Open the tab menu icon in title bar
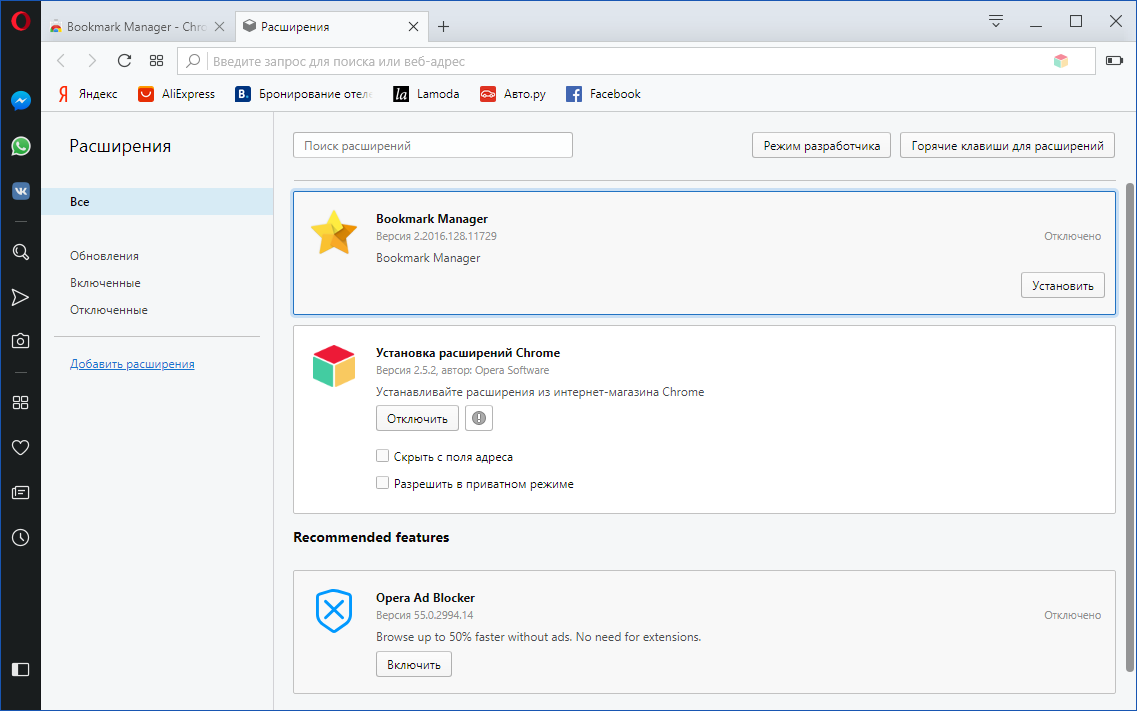The height and width of the screenshot is (711, 1137). 996,22
